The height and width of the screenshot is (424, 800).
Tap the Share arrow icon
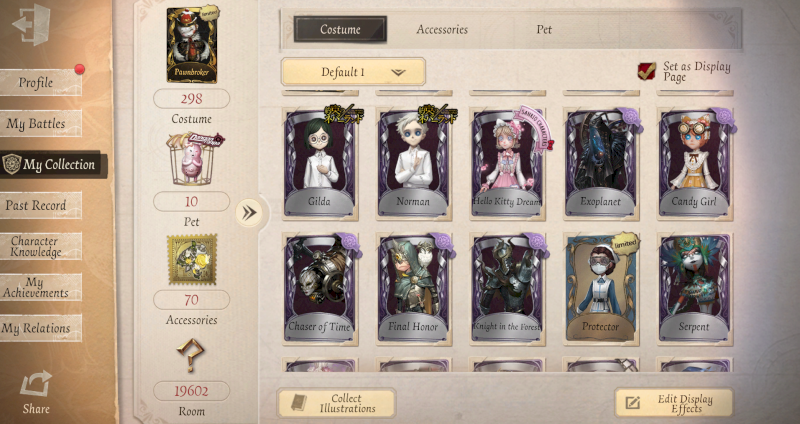[x=36, y=384]
